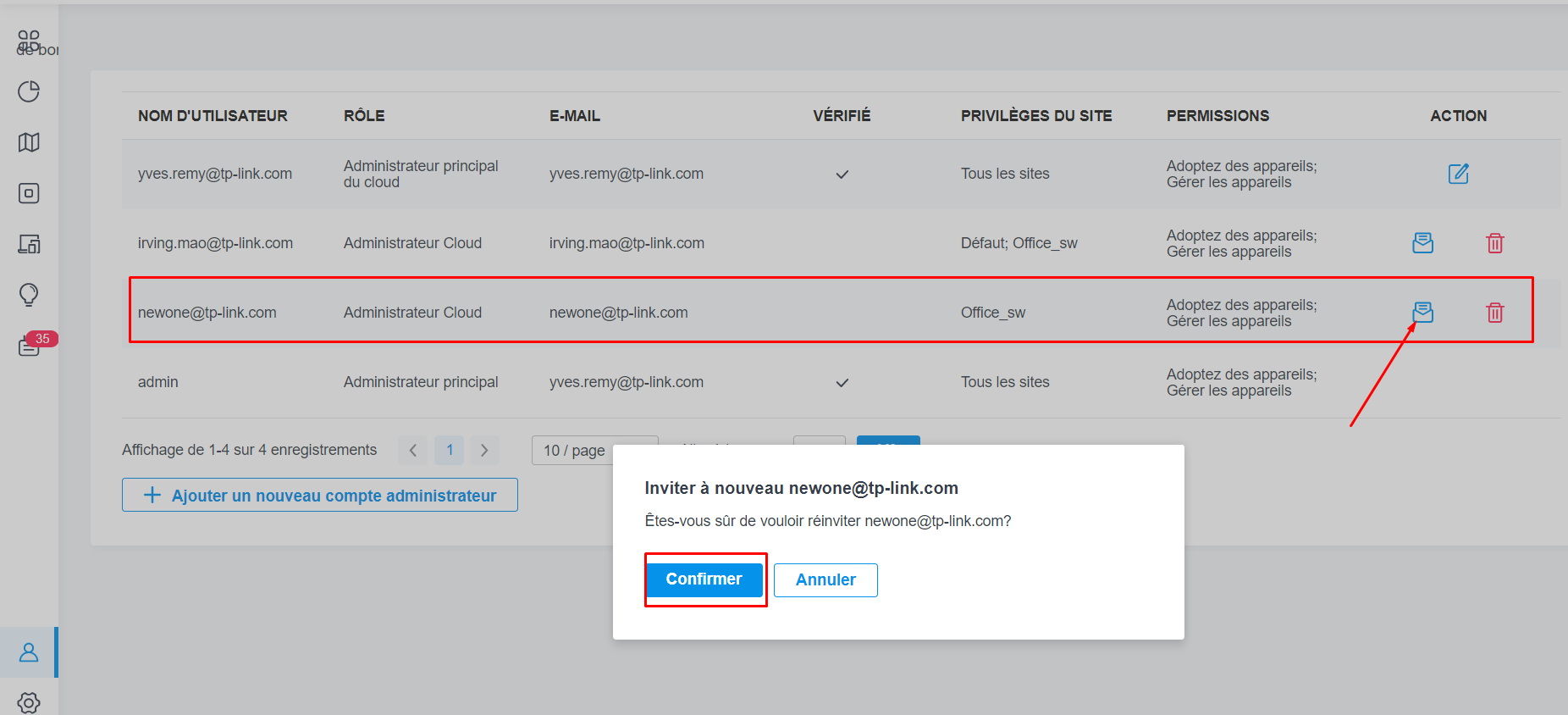Image resolution: width=1568 pixels, height=715 pixels.
Task: Click 'Administrateur principal du cloud' role cell
Action: coord(421,174)
